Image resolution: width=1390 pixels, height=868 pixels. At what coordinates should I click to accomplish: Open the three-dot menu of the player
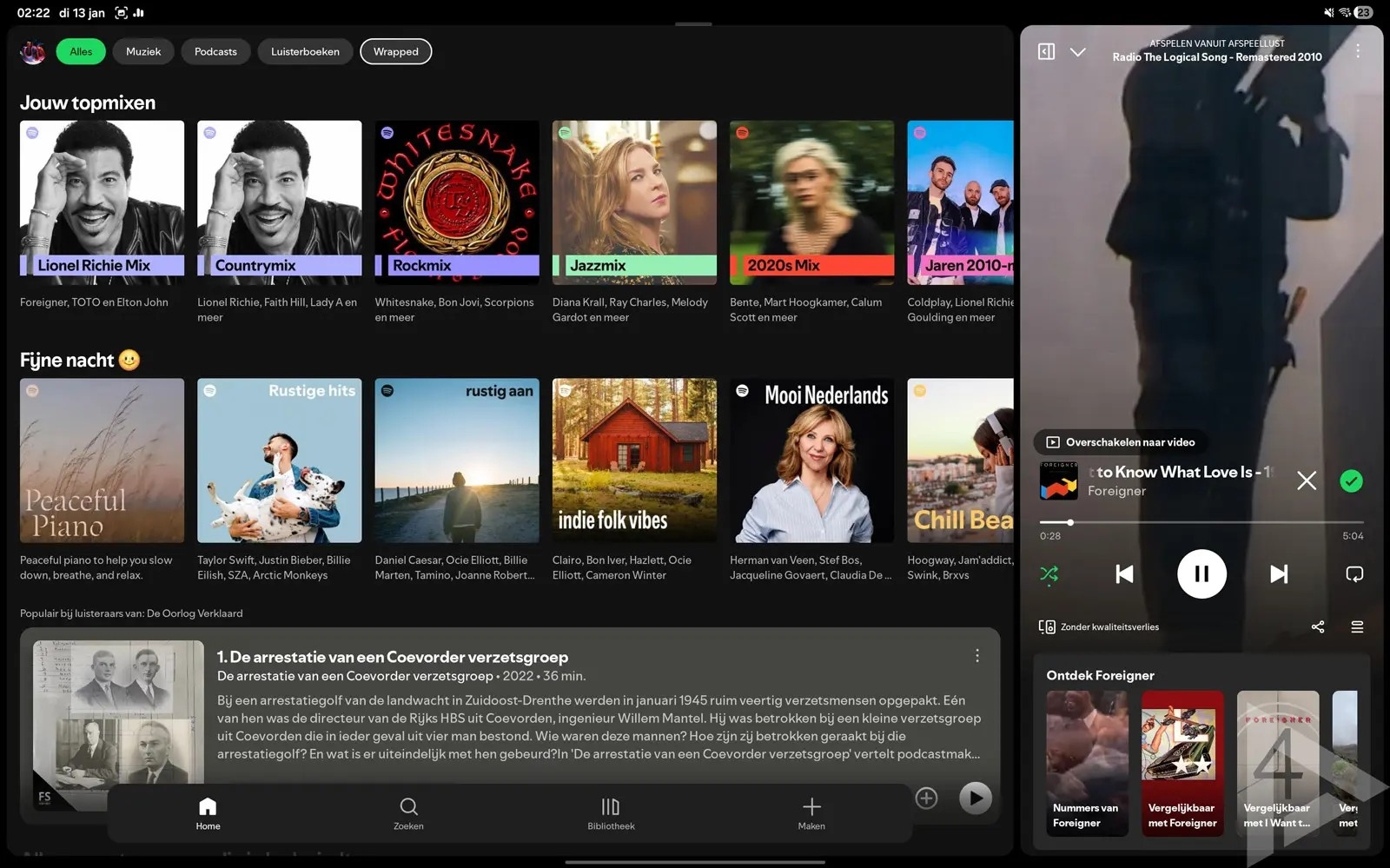tap(1359, 50)
